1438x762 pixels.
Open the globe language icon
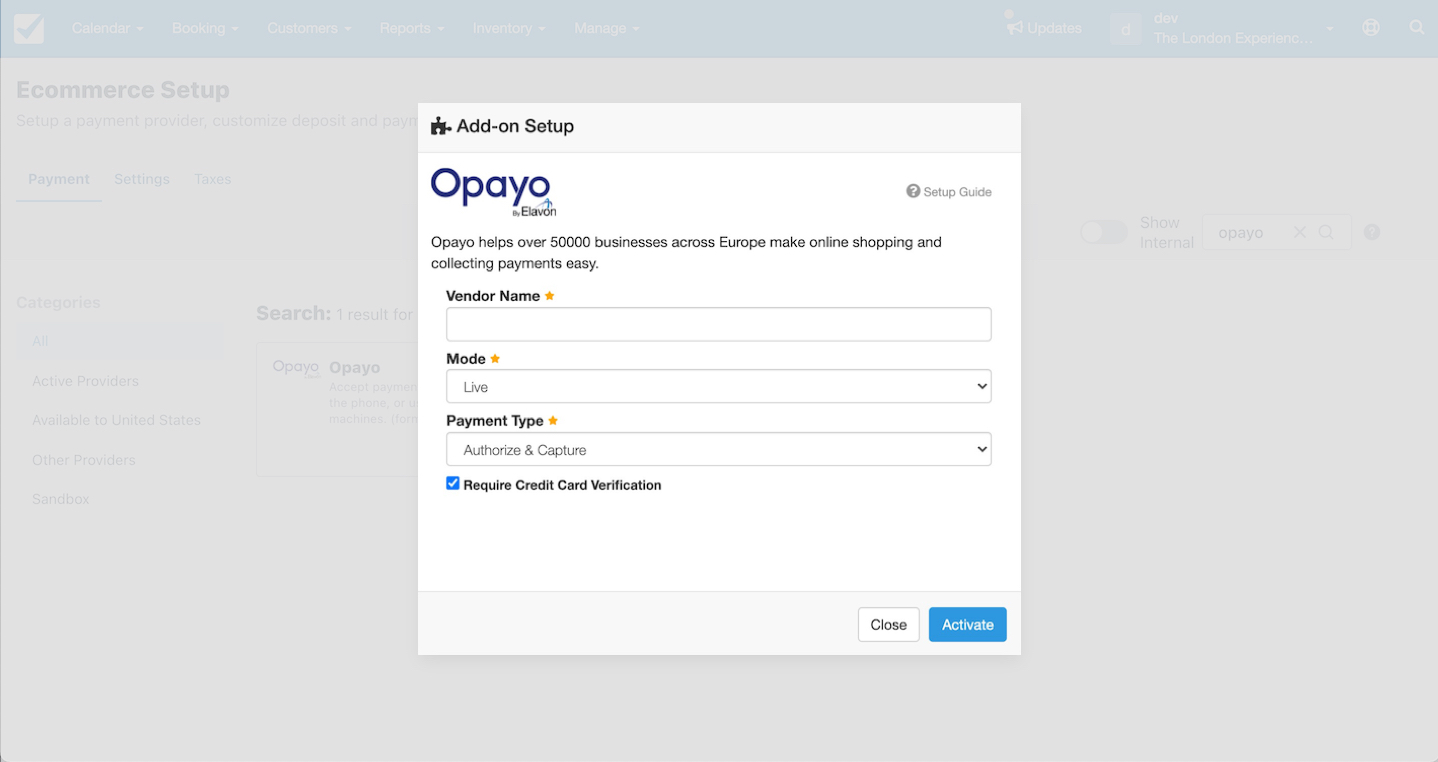click(x=1371, y=28)
